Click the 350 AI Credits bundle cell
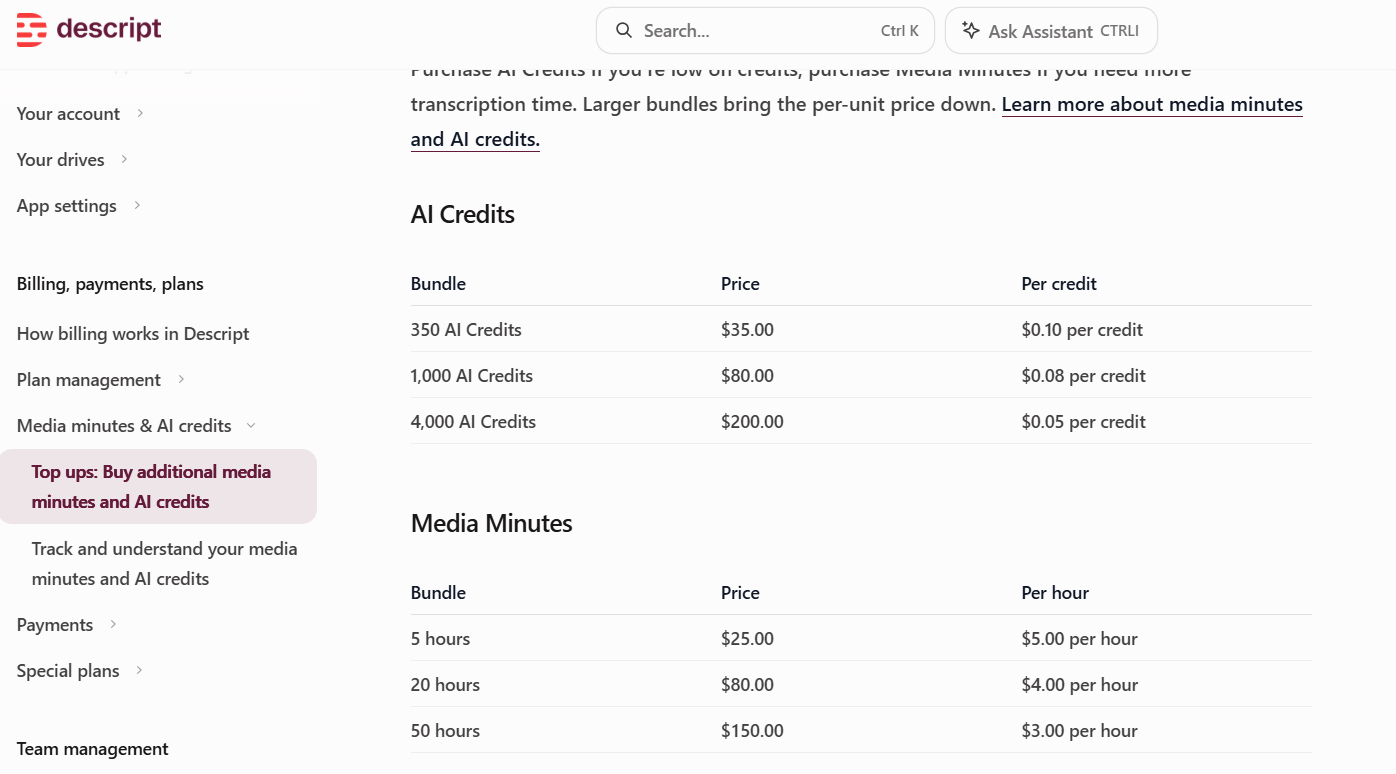Screen dimensions: 1396x774 pos(466,330)
